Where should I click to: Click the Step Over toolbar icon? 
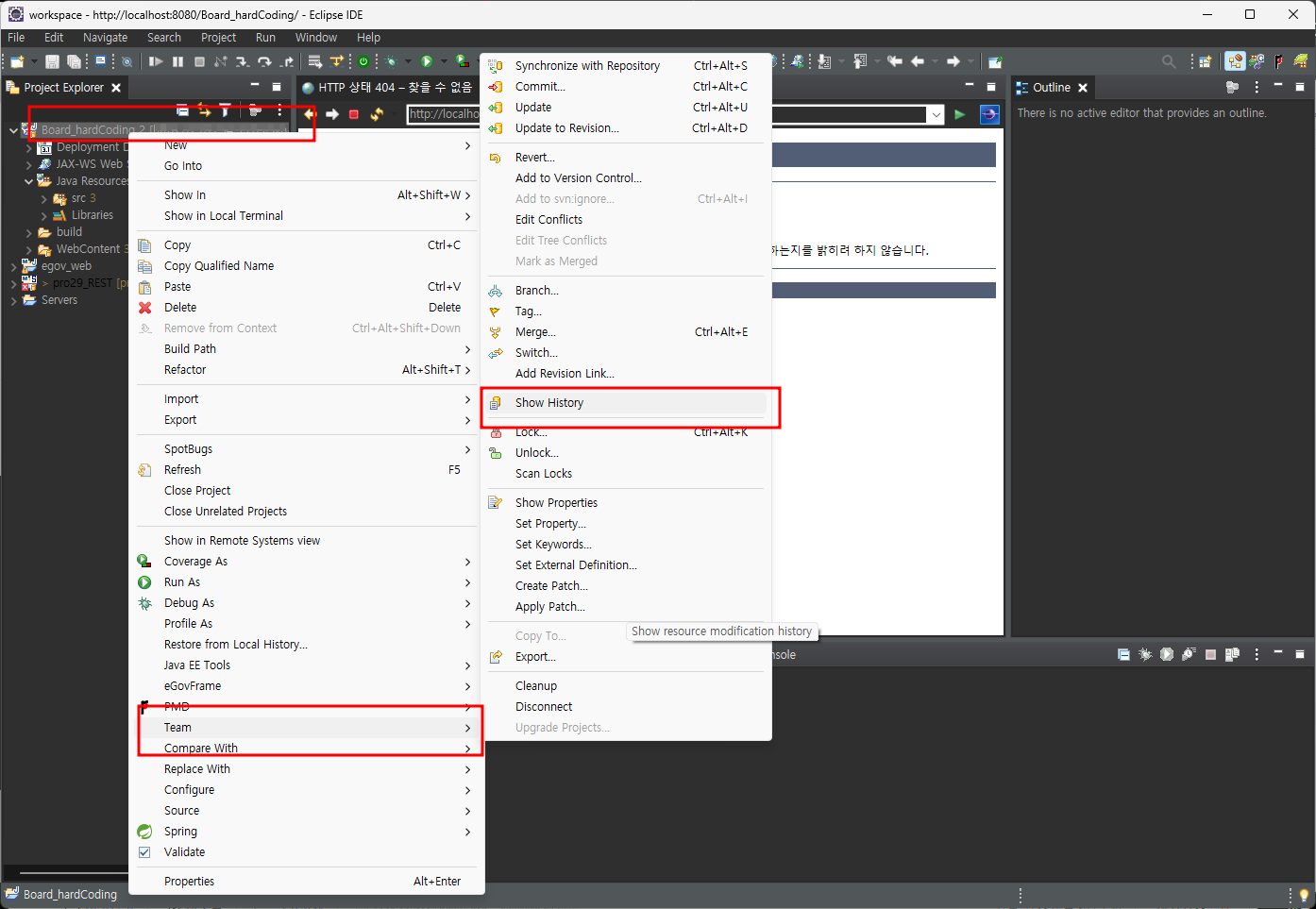[263, 61]
